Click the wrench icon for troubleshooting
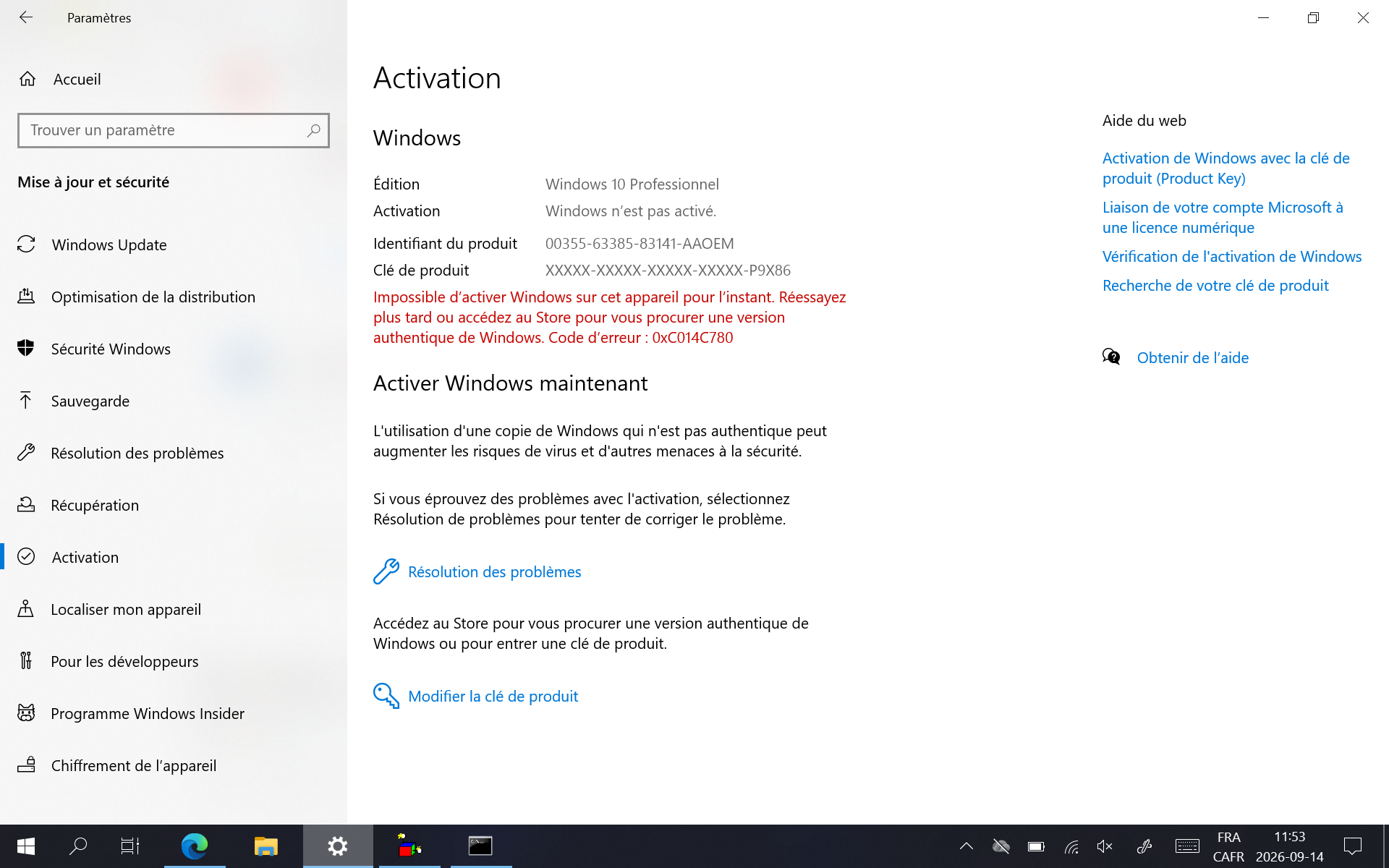The height and width of the screenshot is (868, 1389). [386, 571]
